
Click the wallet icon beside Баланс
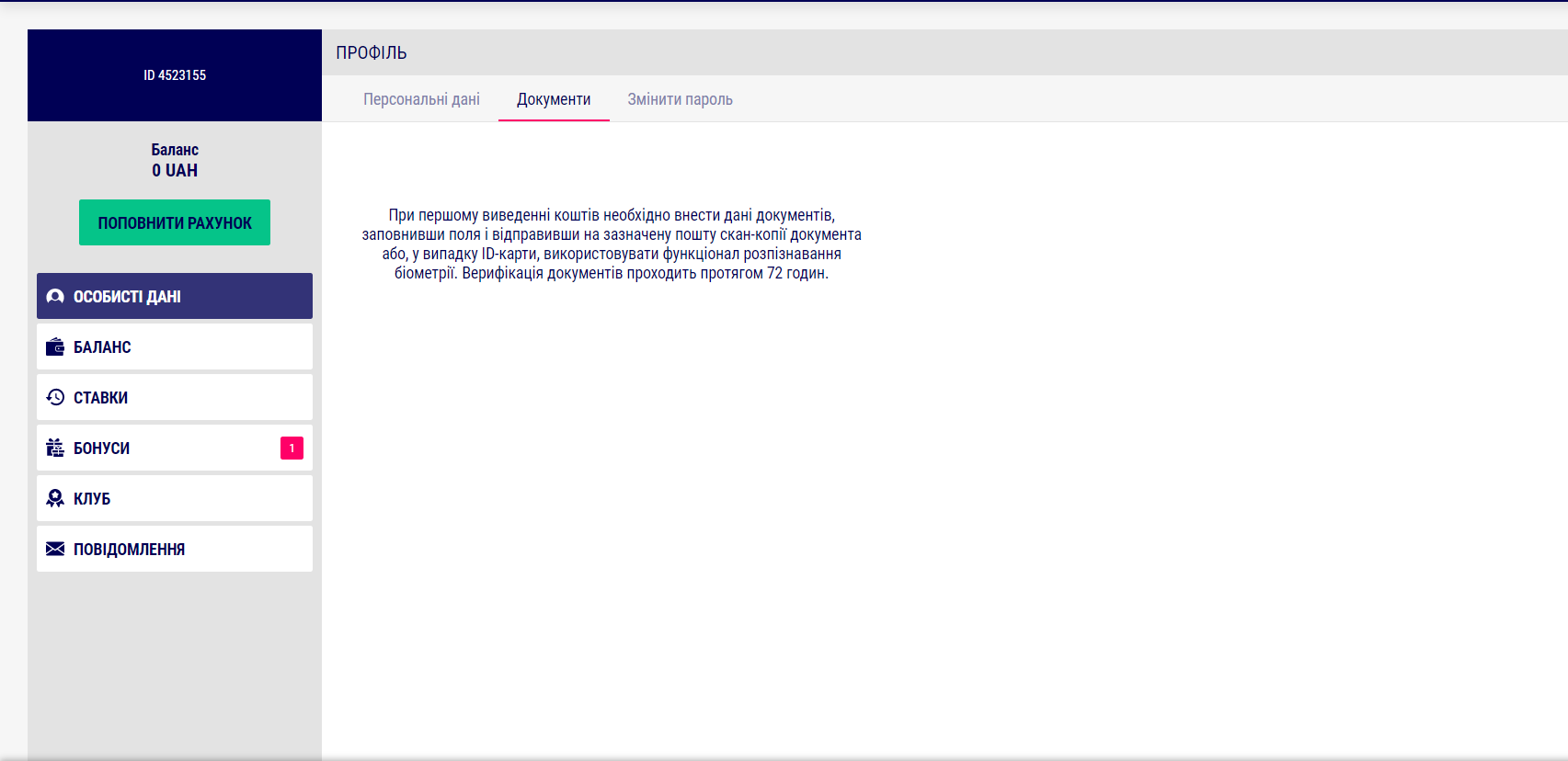pyautogui.click(x=55, y=346)
